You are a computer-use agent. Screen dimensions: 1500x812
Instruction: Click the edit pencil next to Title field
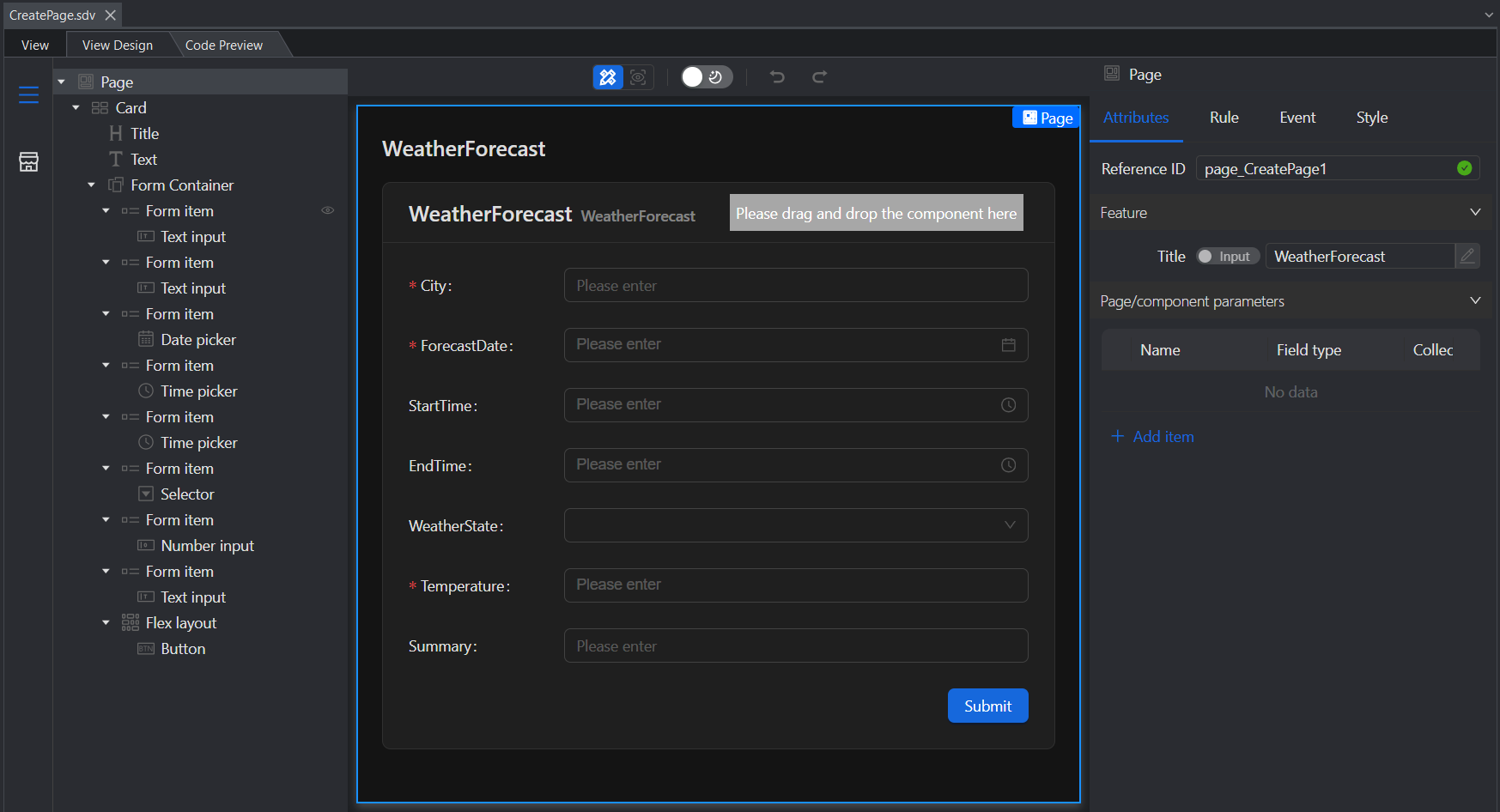1467,256
